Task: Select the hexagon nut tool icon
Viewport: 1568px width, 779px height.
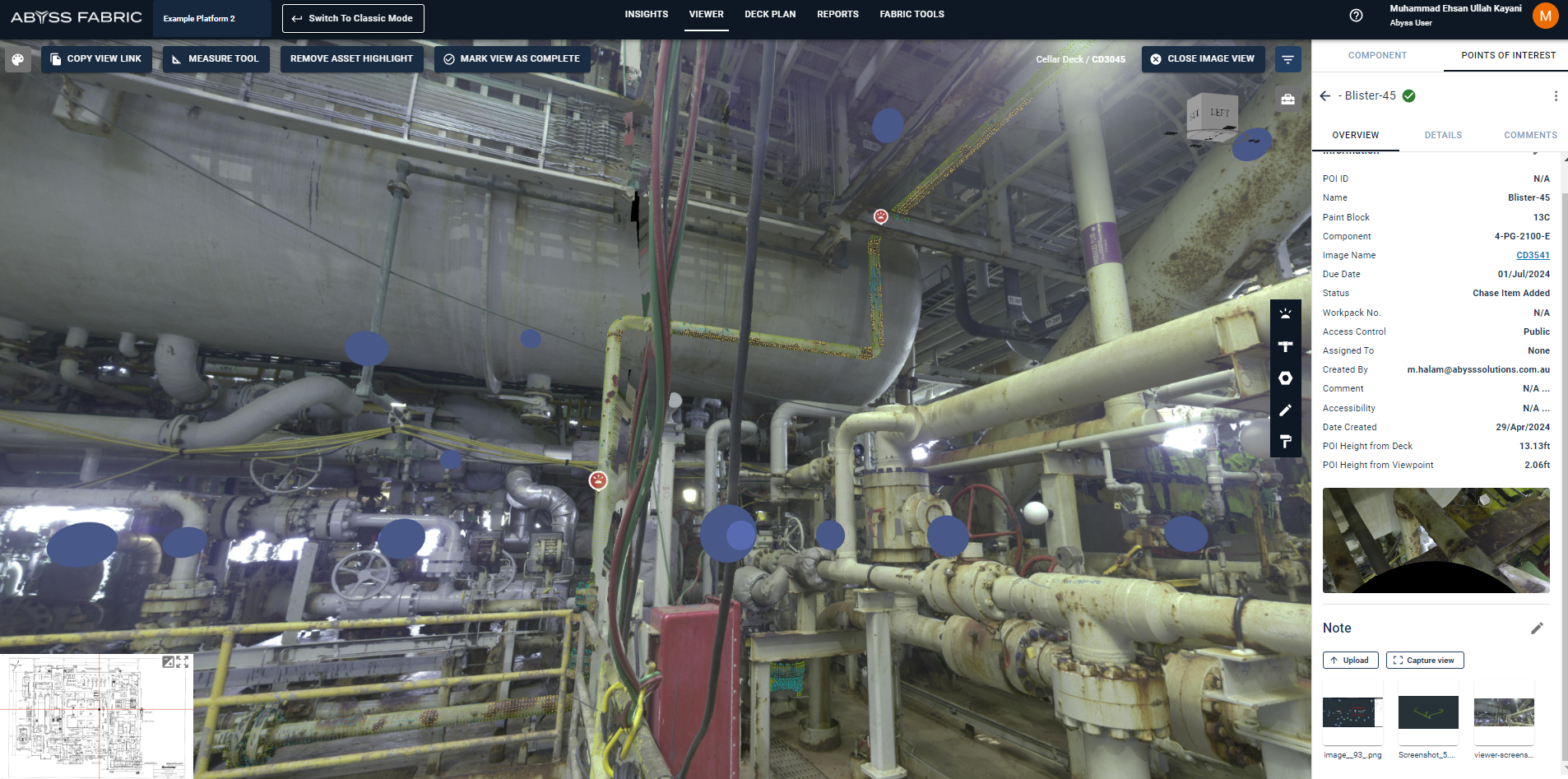Action: pyautogui.click(x=1285, y=378)
